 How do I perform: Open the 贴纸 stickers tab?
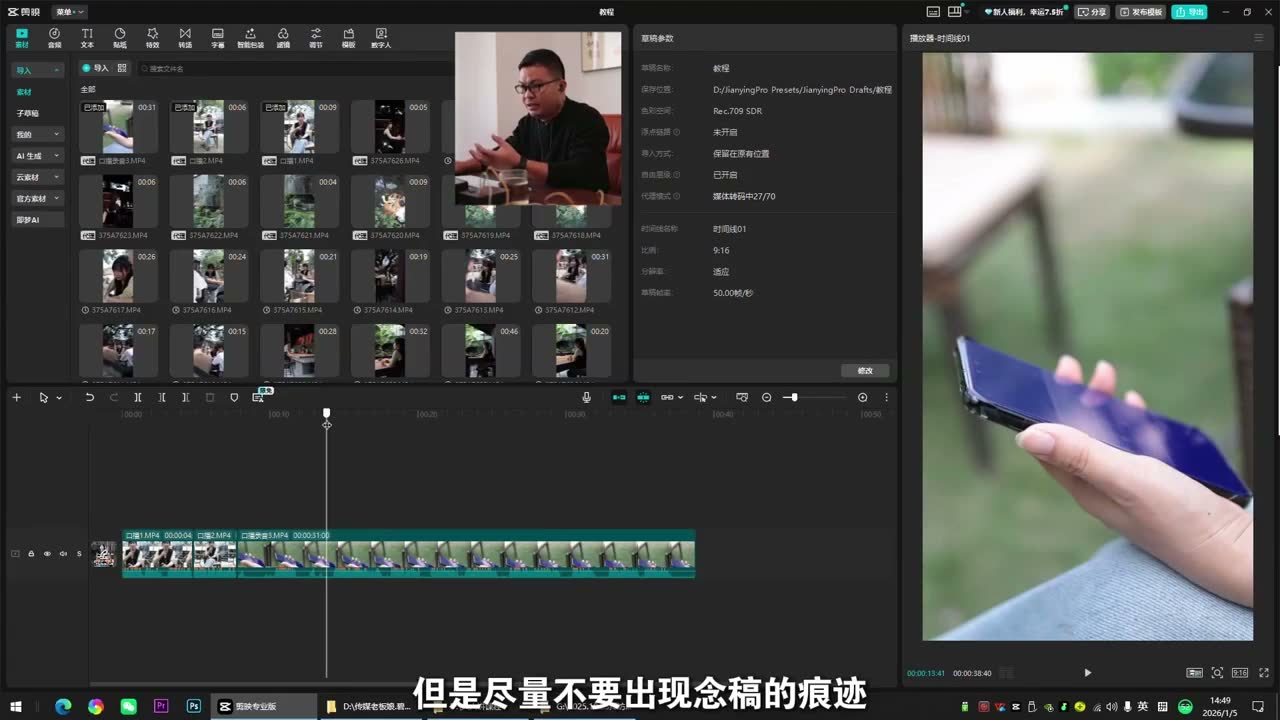tap(120, 38)
